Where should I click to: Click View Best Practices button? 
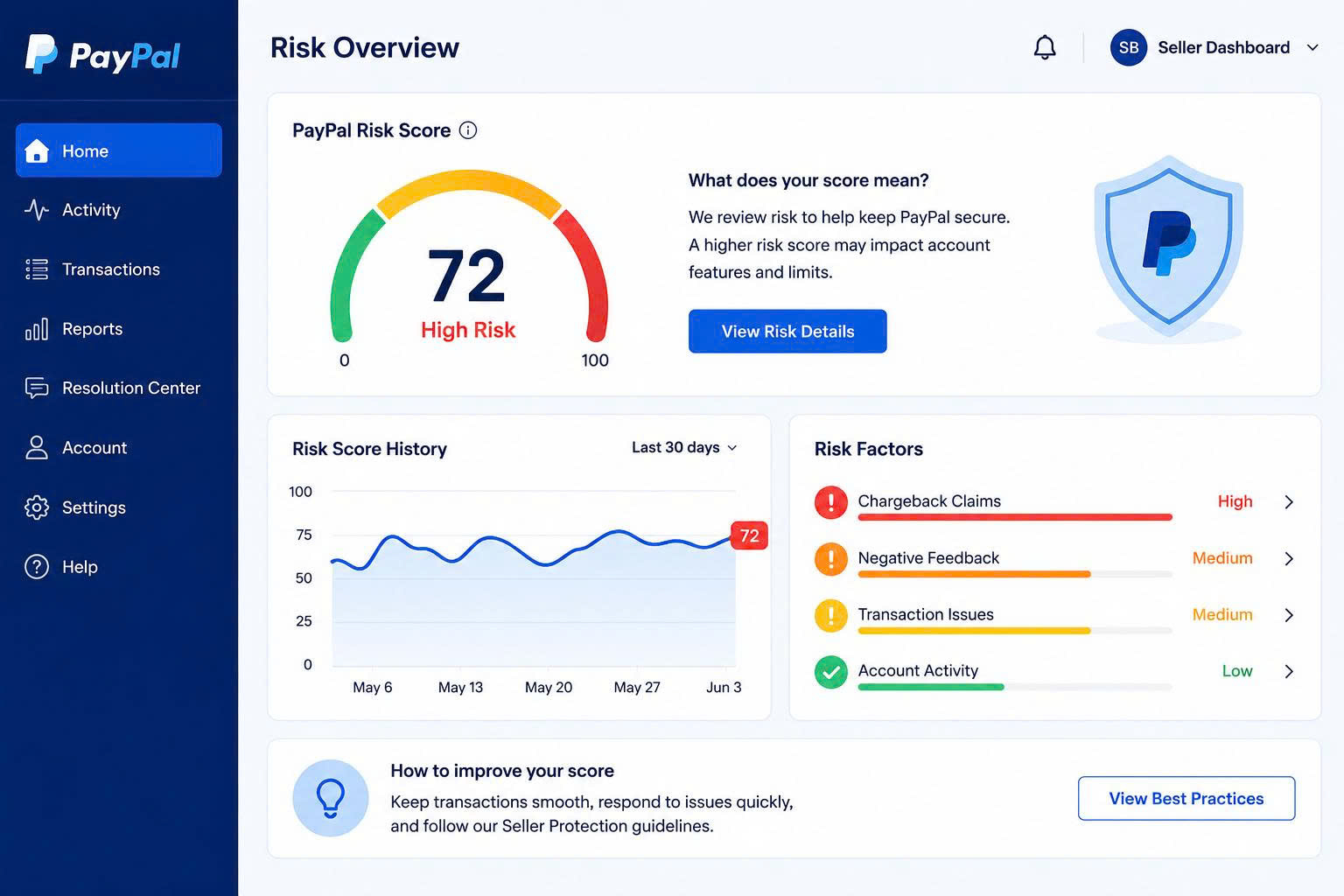(1186, 798)
